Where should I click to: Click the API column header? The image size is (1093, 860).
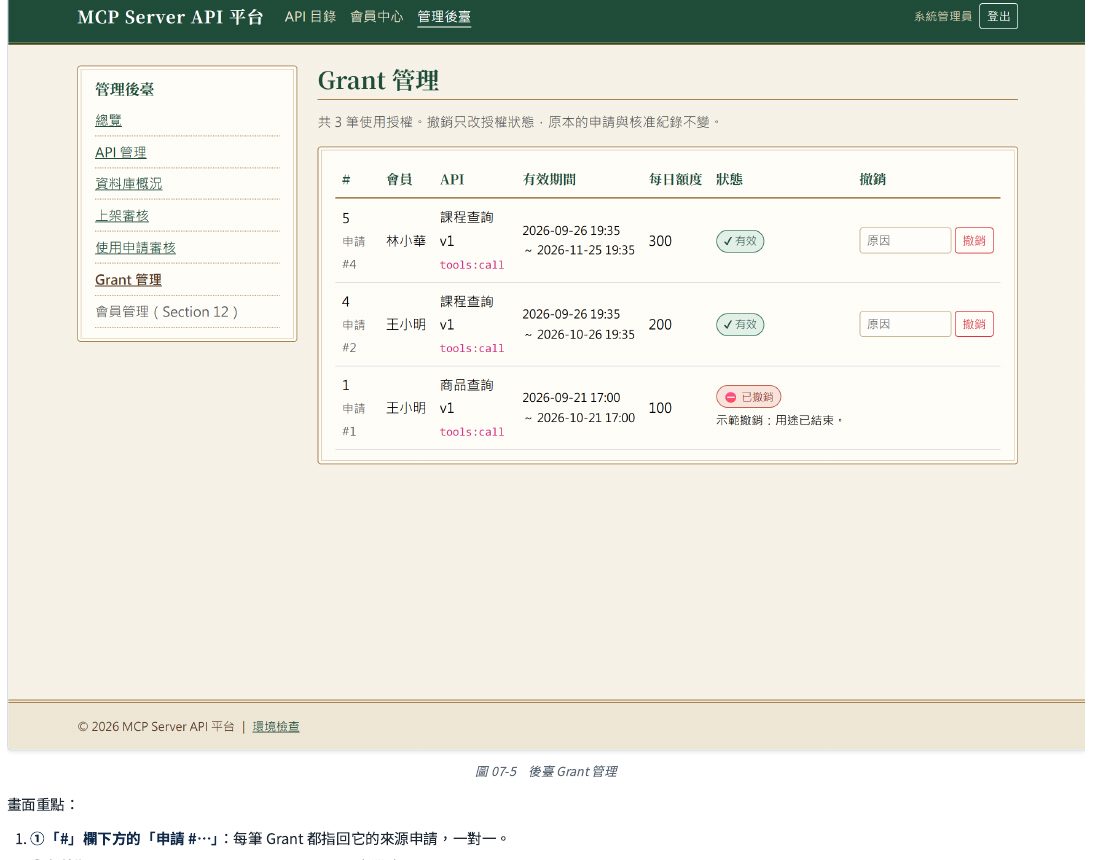pos(452,179)
